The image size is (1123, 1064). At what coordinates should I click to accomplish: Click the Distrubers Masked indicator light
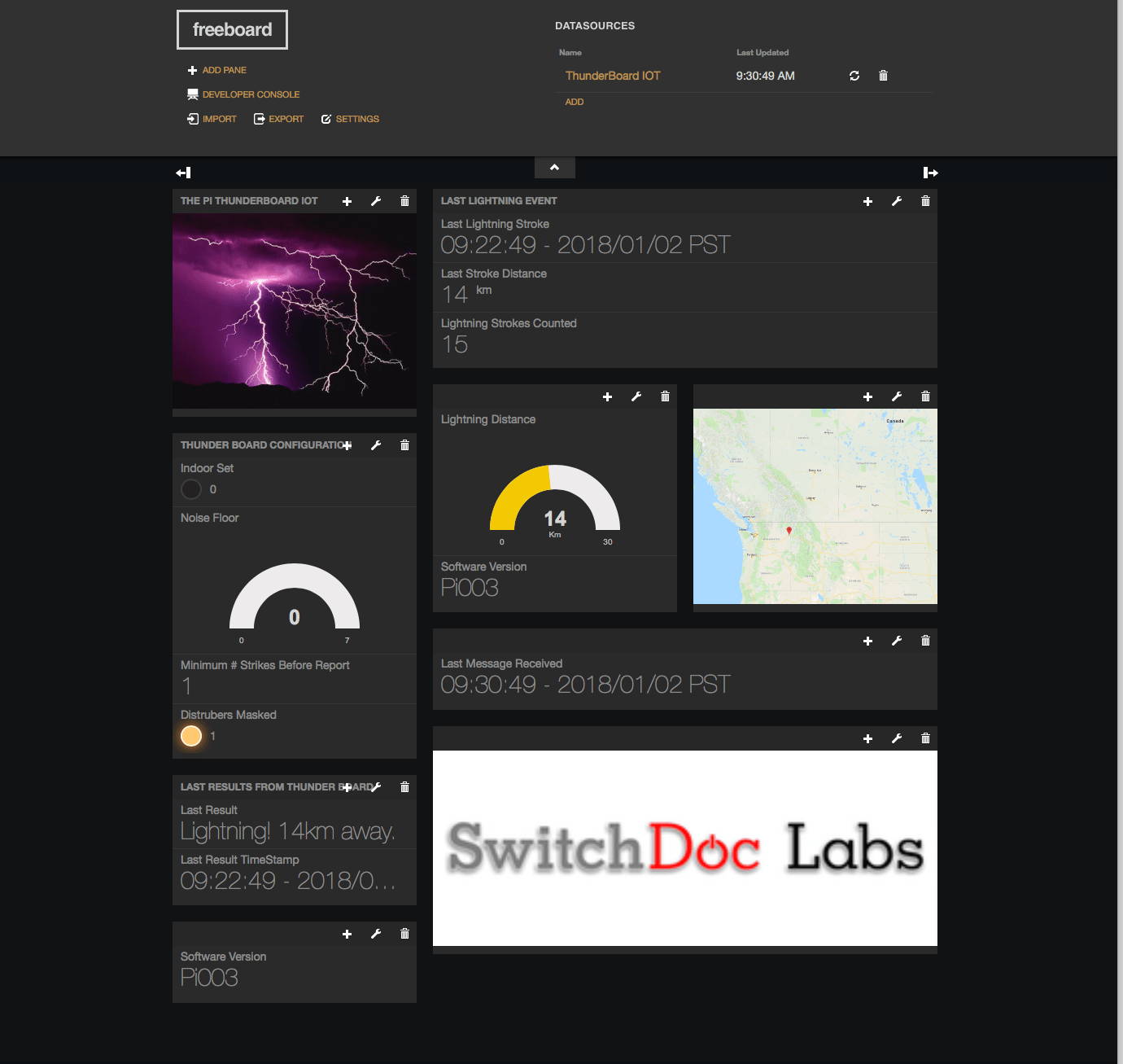coord(191,736)
